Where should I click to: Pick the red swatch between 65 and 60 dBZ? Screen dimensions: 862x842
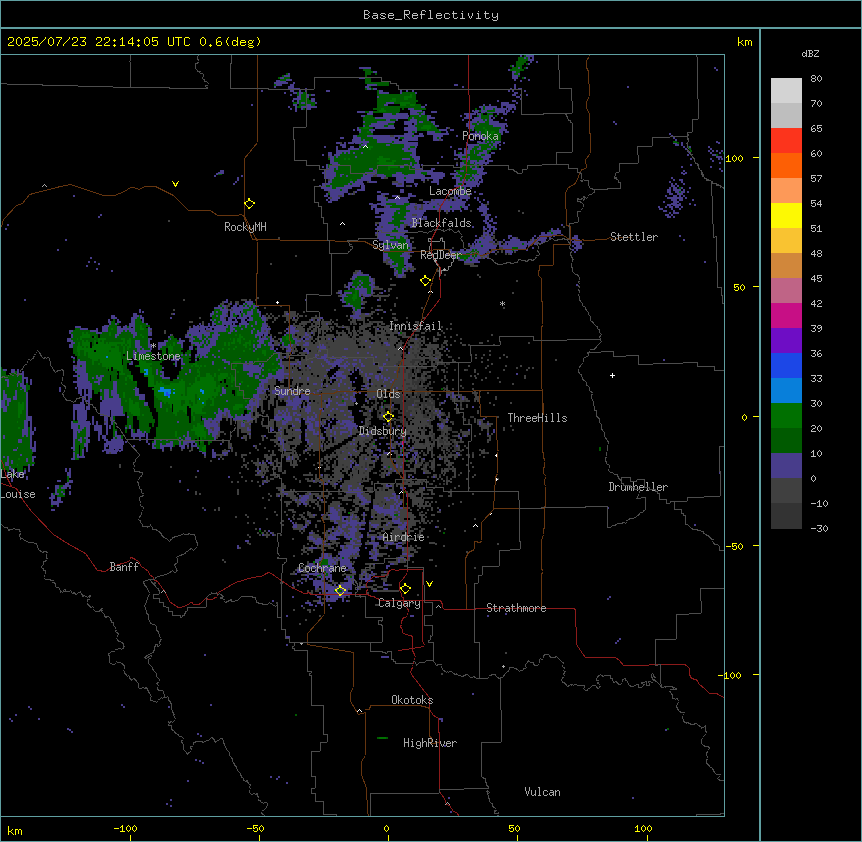tap(786, 141)
